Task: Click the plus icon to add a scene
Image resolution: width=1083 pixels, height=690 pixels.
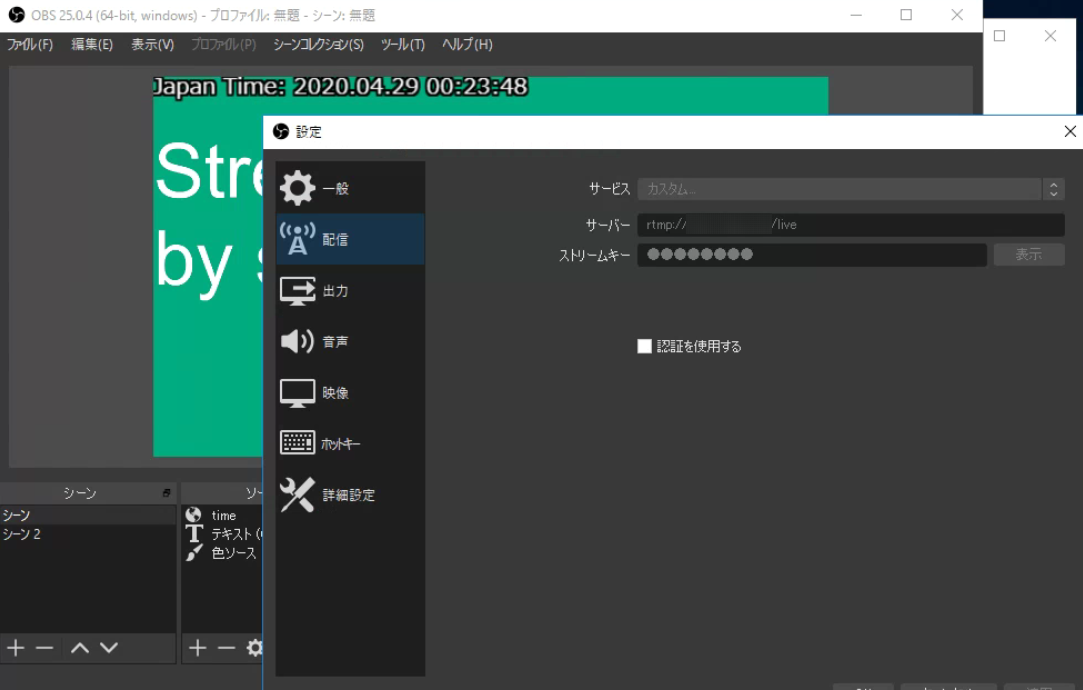Action: pos(15,648)
